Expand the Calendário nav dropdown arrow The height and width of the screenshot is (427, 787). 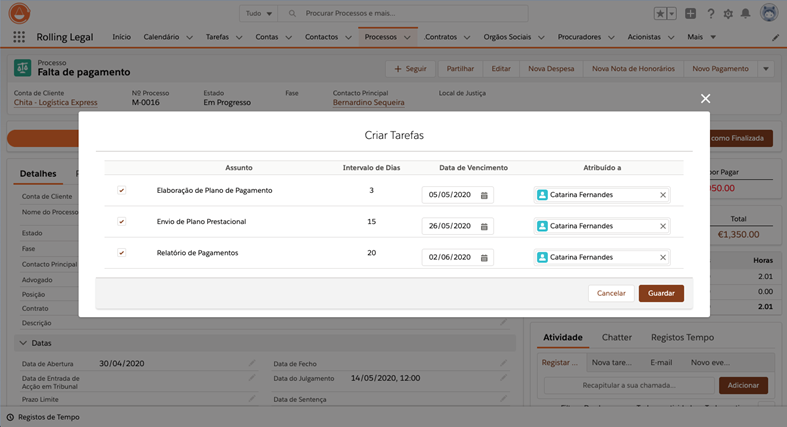(190, 37)
